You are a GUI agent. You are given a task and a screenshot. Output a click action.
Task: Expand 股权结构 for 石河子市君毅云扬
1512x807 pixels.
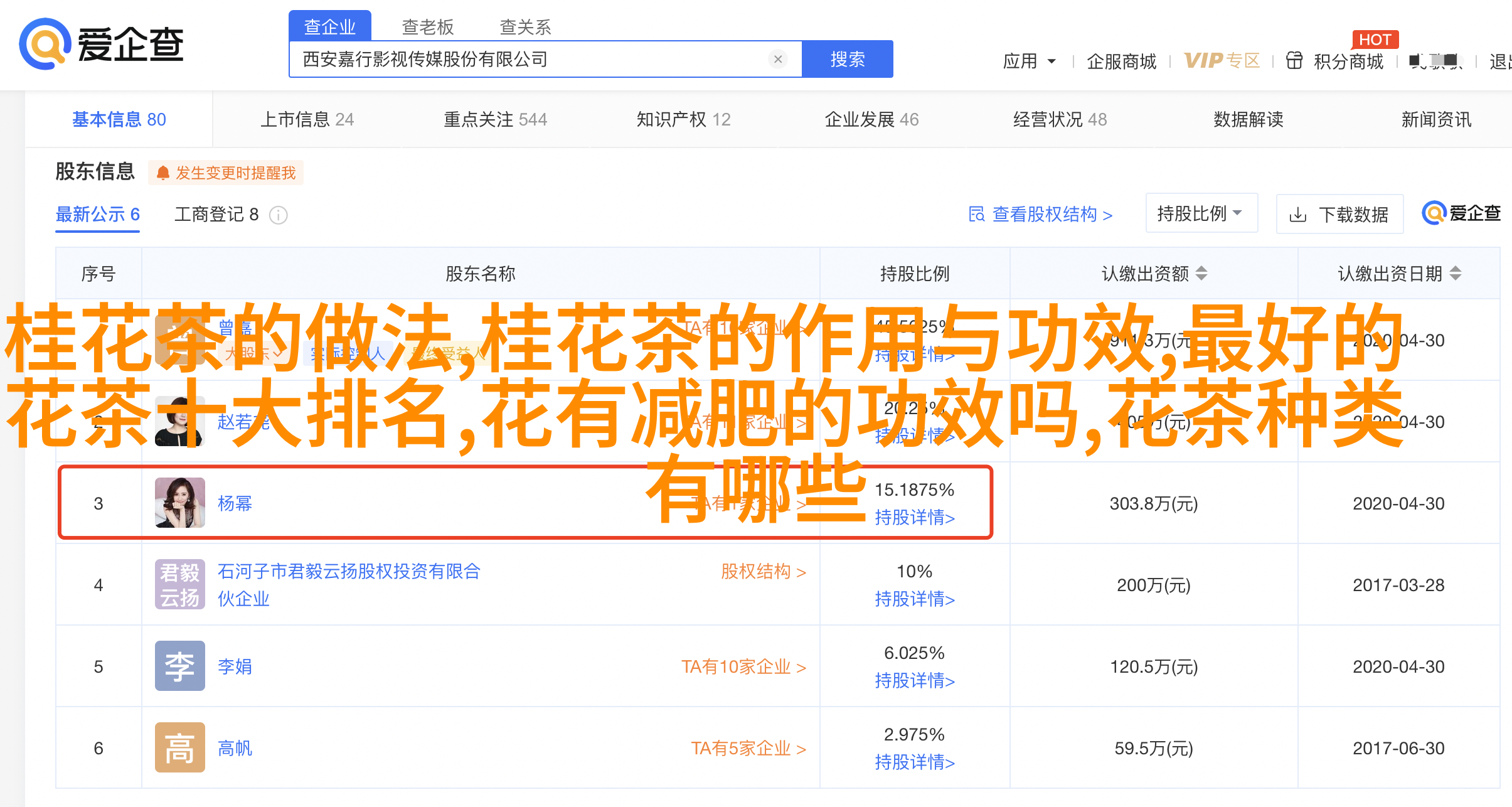click(x=763, y=572)
